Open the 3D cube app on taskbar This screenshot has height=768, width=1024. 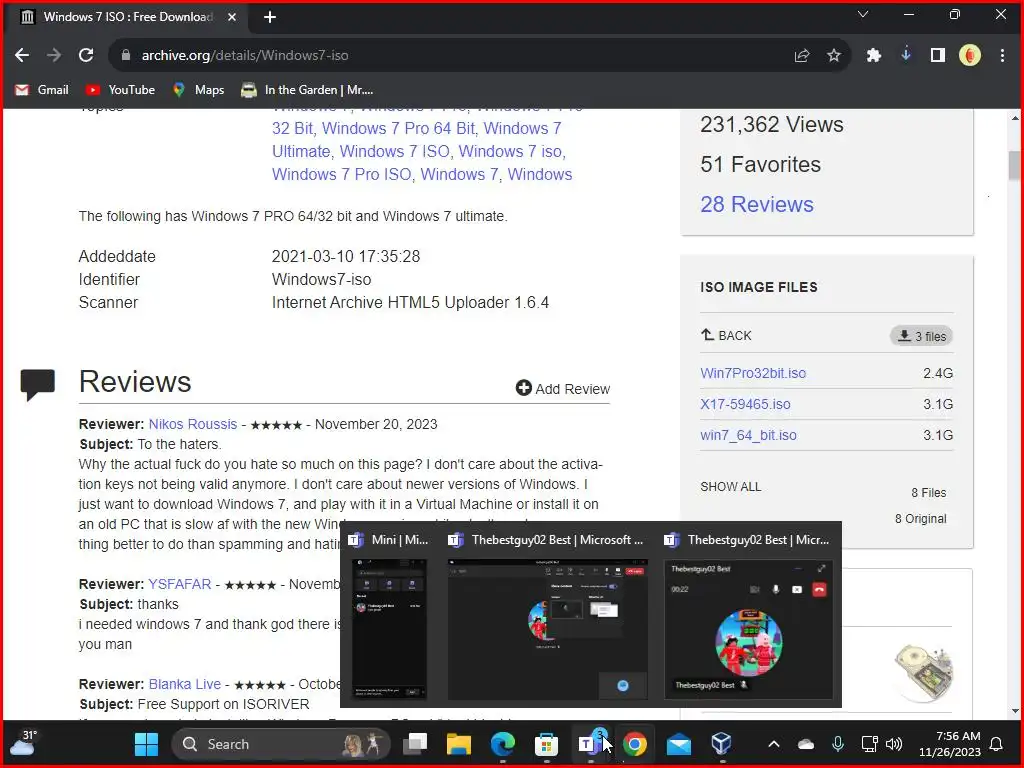pyautogui.click(x=722, y=744)
